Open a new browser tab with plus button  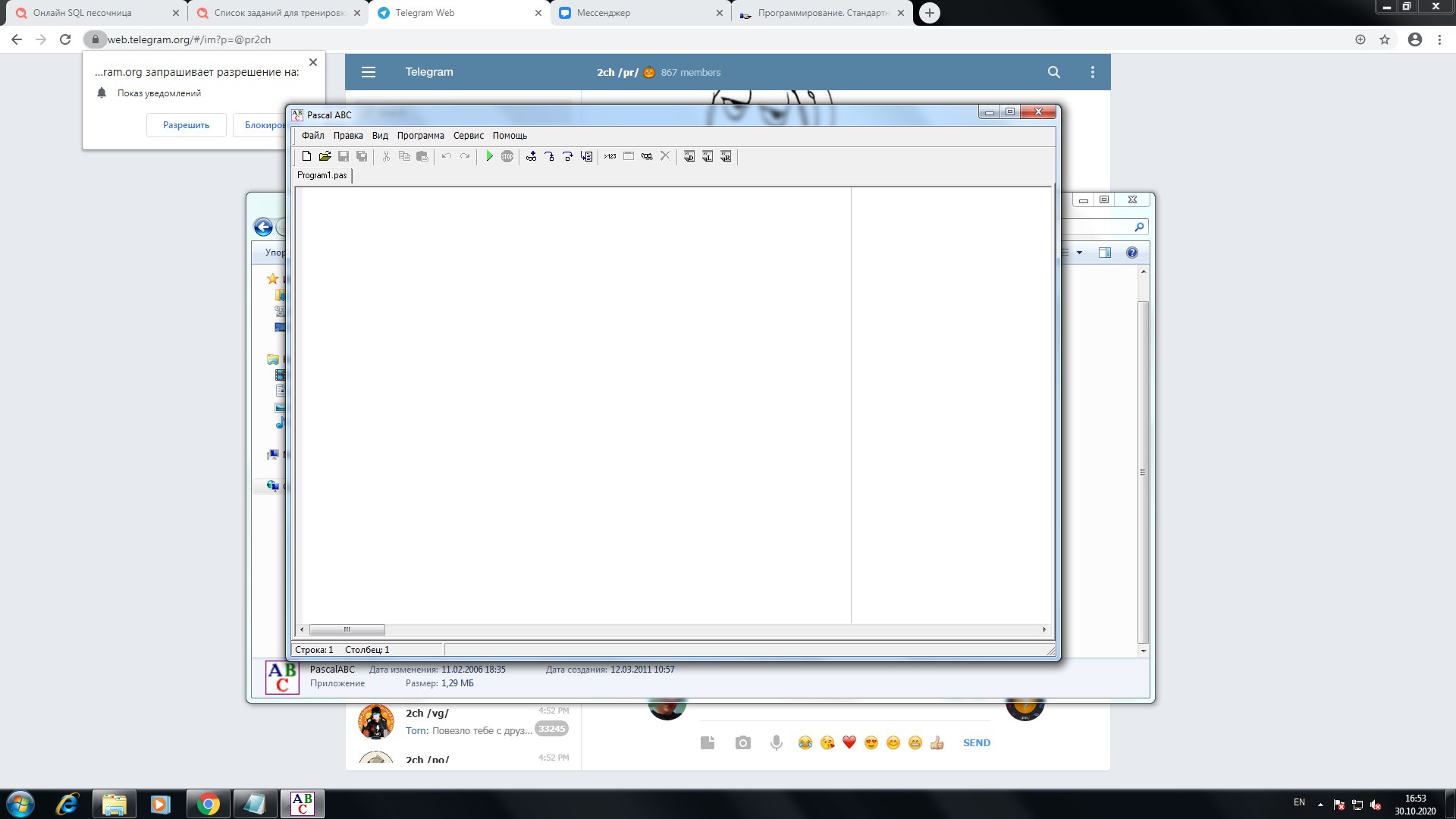pos(930,13)
